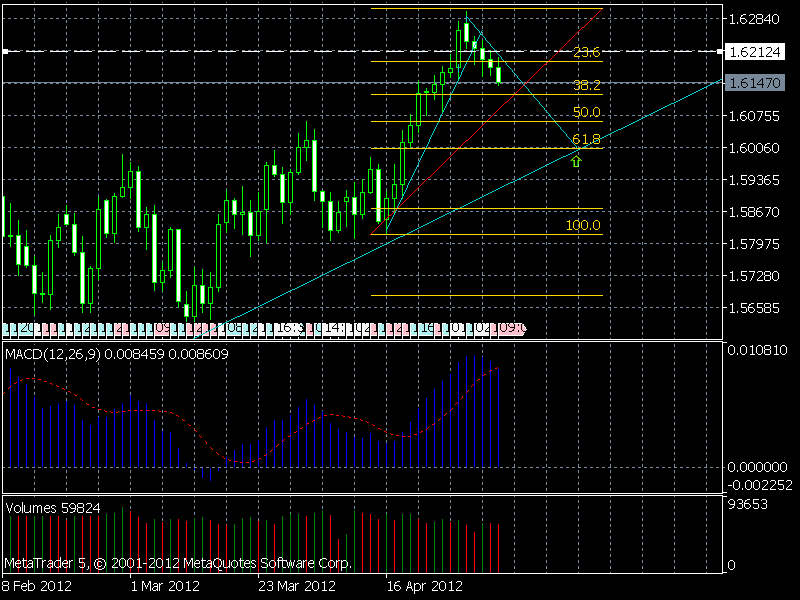This screenshot has width=800, height=600.
Task: Select the most recent candlestick on chart
Action: click(498, 74)
